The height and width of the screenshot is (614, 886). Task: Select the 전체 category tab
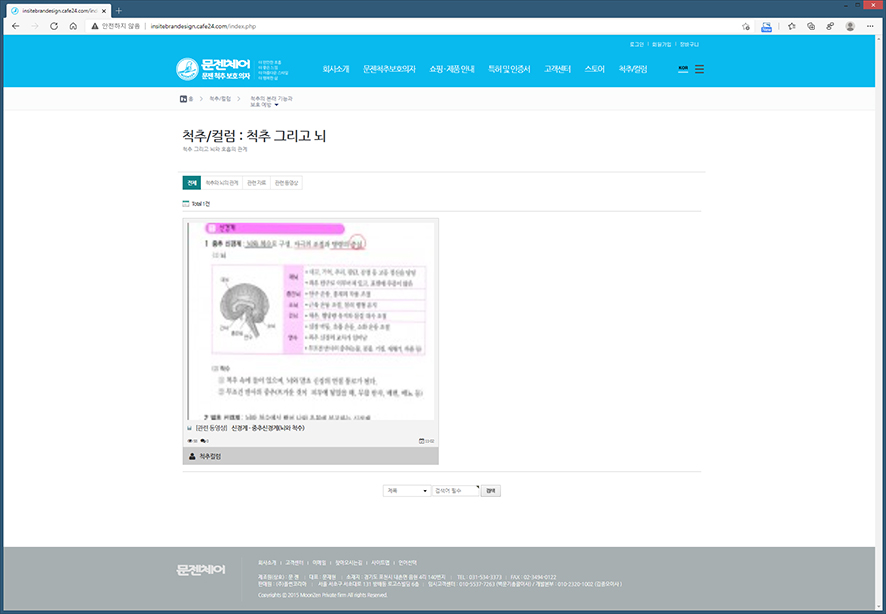click(191, 183)
